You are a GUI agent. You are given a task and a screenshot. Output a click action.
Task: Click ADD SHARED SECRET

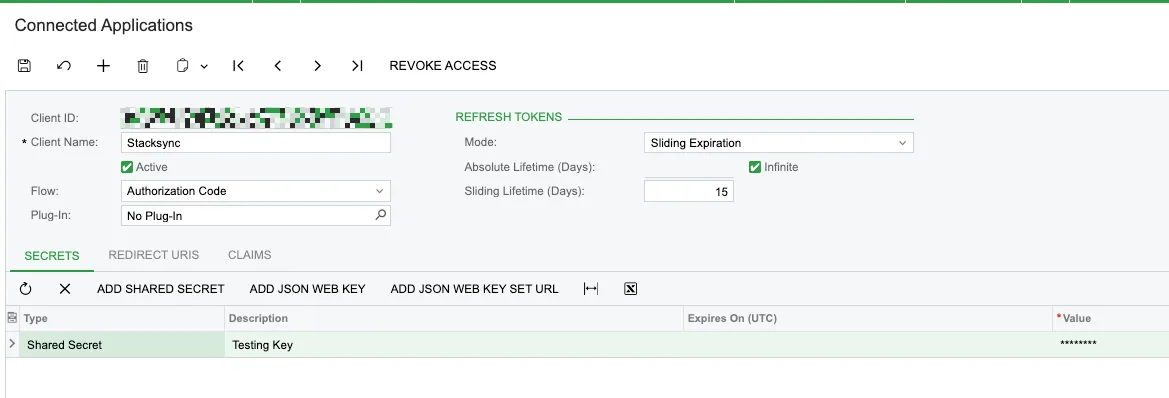(x=160, y=288)
